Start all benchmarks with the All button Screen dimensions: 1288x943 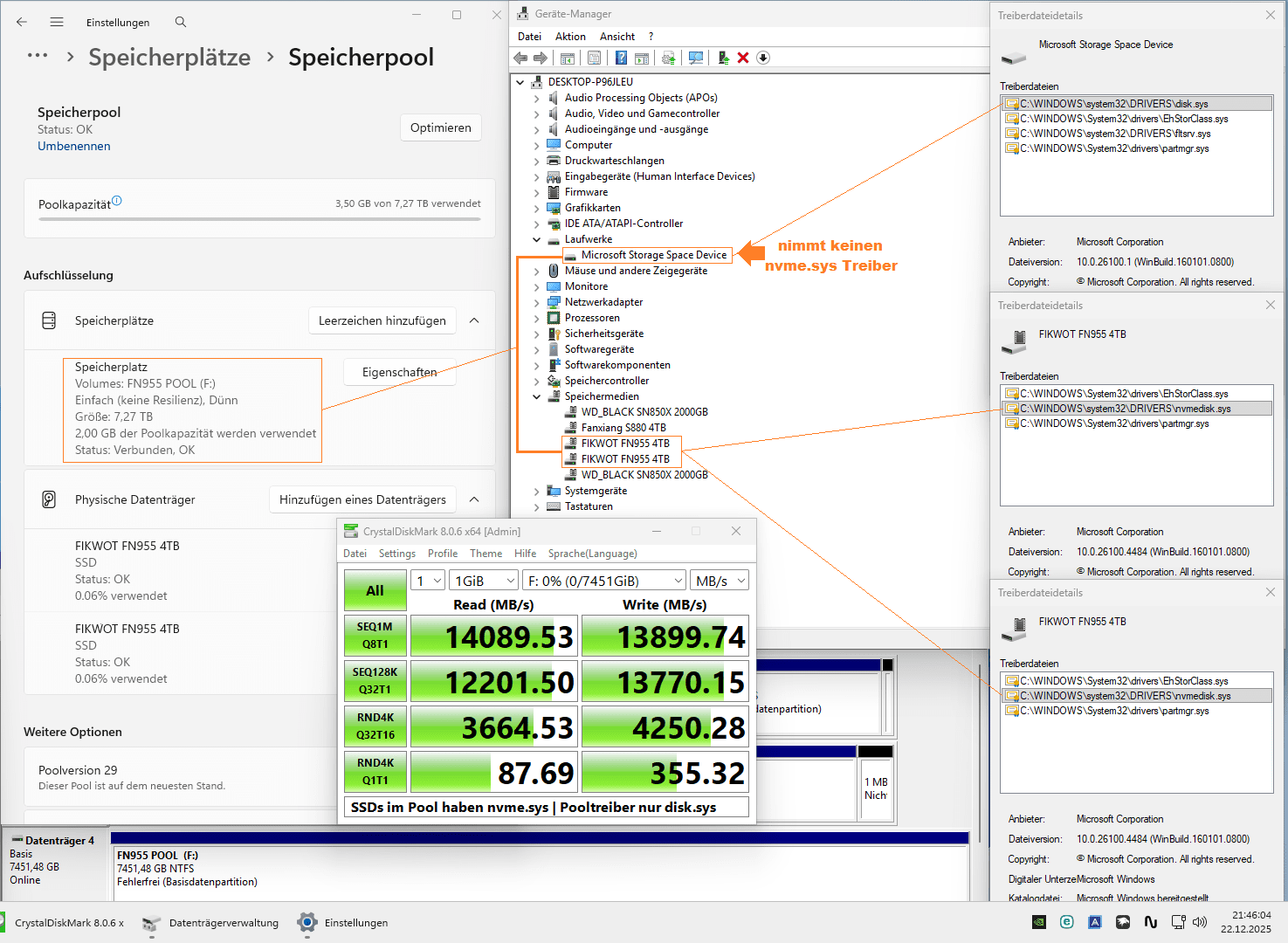tap(375, 590)
